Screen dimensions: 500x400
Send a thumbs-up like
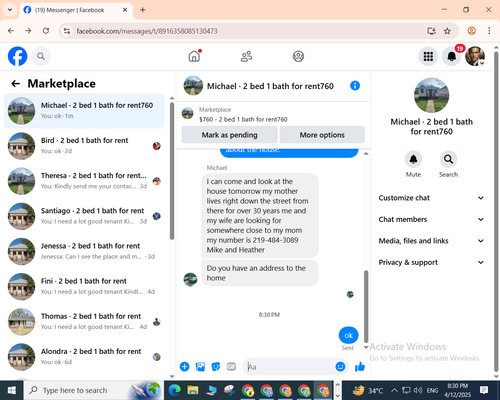(360, 367)
